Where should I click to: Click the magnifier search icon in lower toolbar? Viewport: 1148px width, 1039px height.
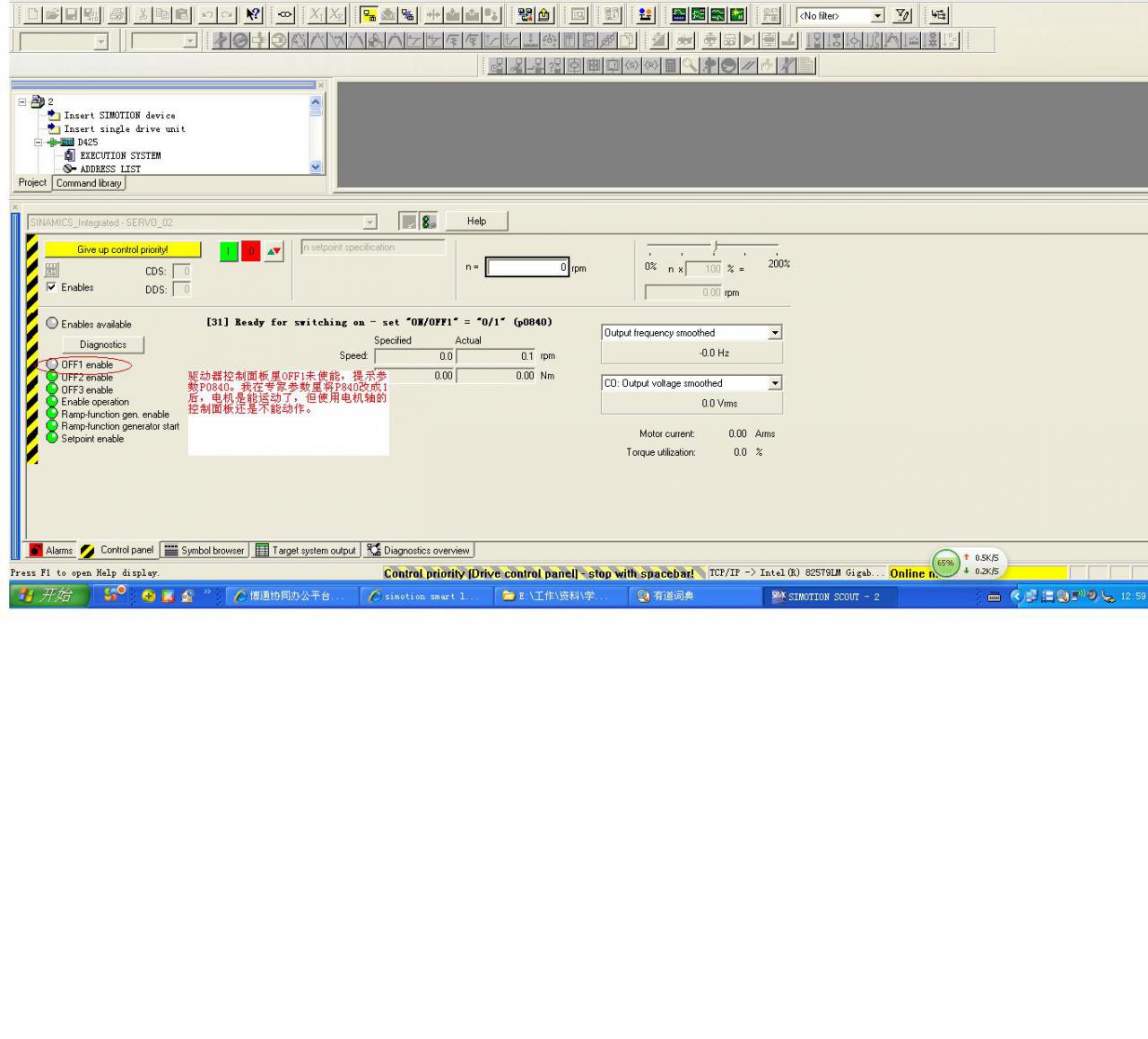point(690,65)
